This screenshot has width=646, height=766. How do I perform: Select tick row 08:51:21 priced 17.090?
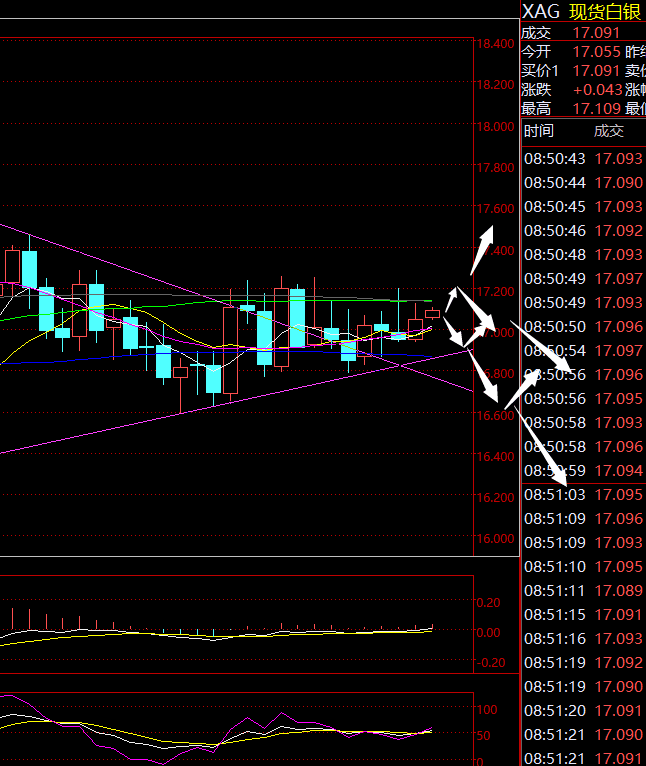(583, 734)
